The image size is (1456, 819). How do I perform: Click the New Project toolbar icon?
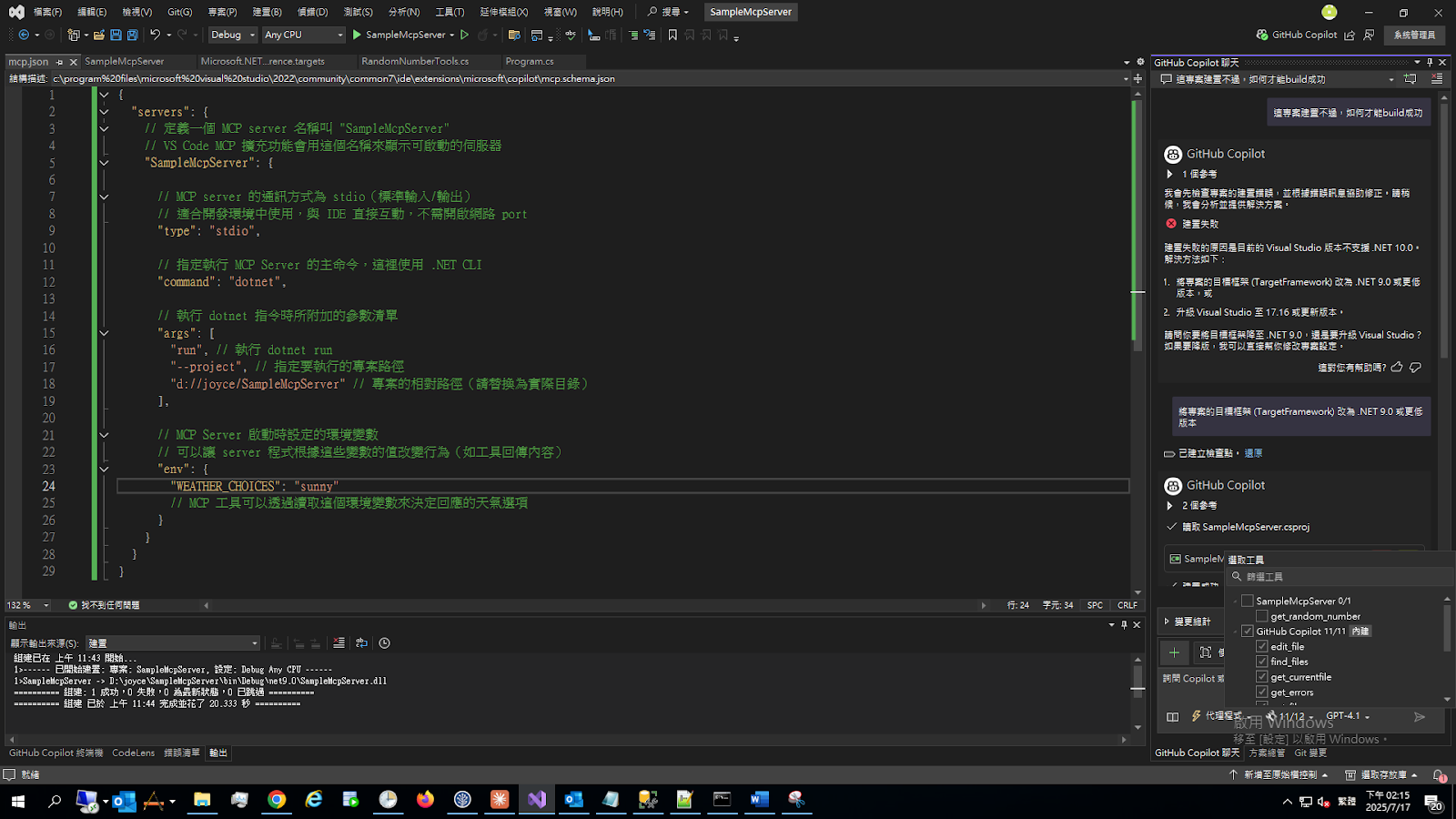(x=73, y=35)
